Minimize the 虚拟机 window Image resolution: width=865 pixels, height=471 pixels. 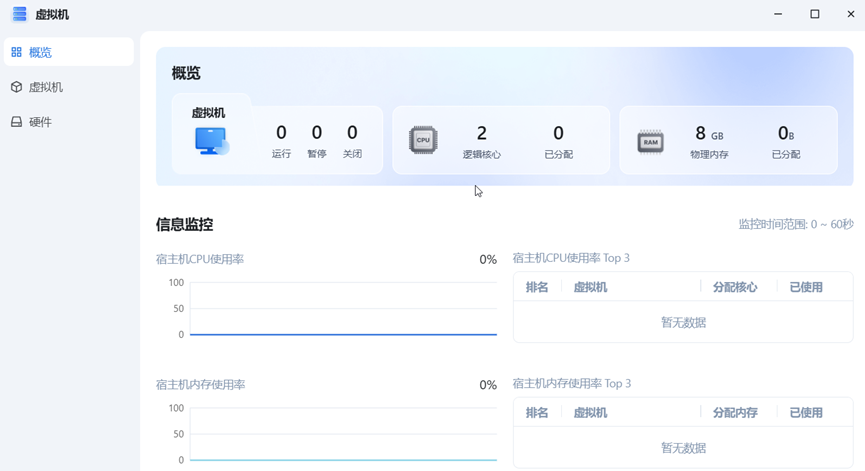778,14
